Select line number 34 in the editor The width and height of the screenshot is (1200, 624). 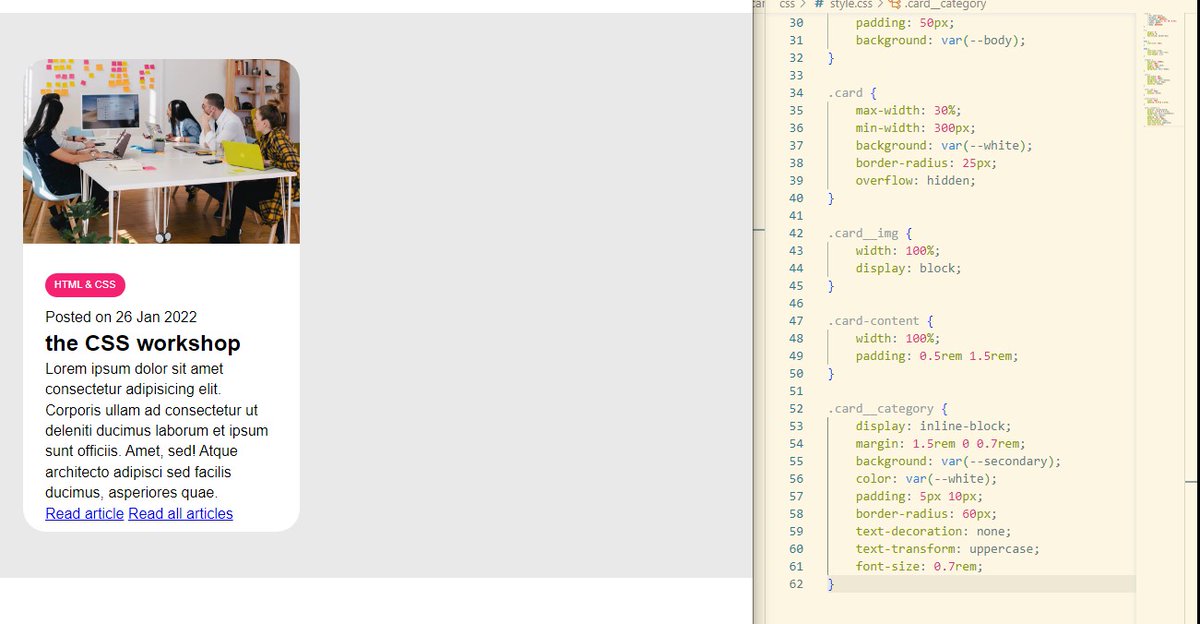coord(795,92)
